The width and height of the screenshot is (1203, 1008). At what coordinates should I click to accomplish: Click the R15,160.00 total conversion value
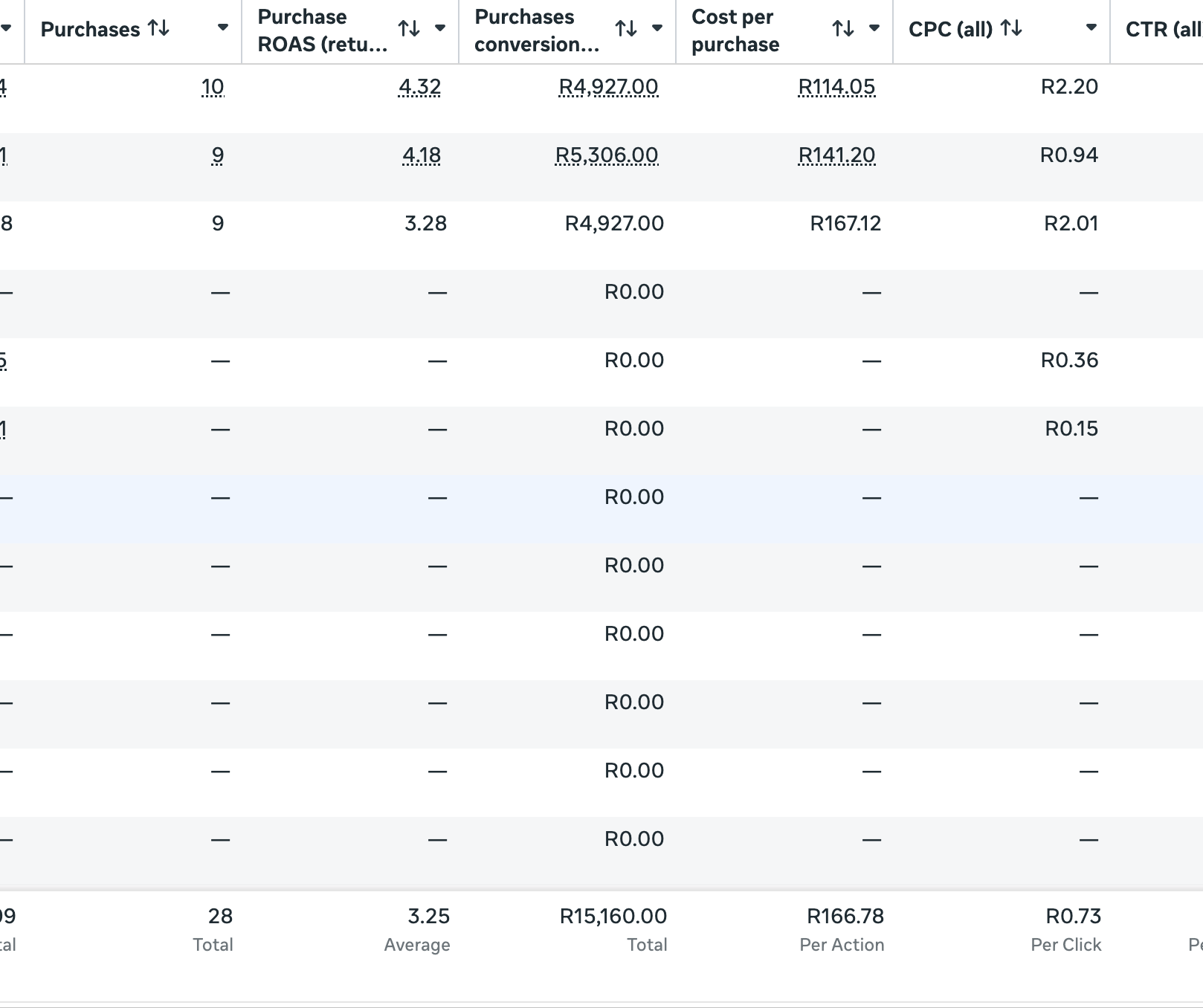pos(613,917)
